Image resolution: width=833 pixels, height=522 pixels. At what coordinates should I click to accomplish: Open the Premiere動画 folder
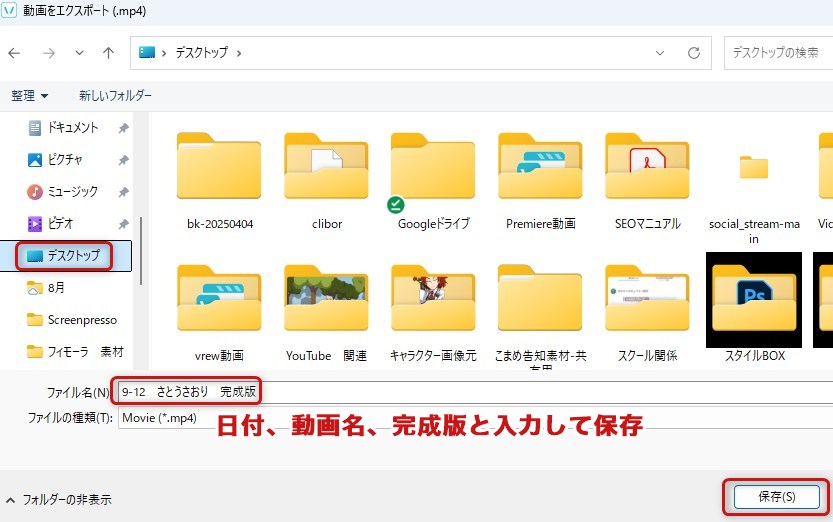coord(540,170)
